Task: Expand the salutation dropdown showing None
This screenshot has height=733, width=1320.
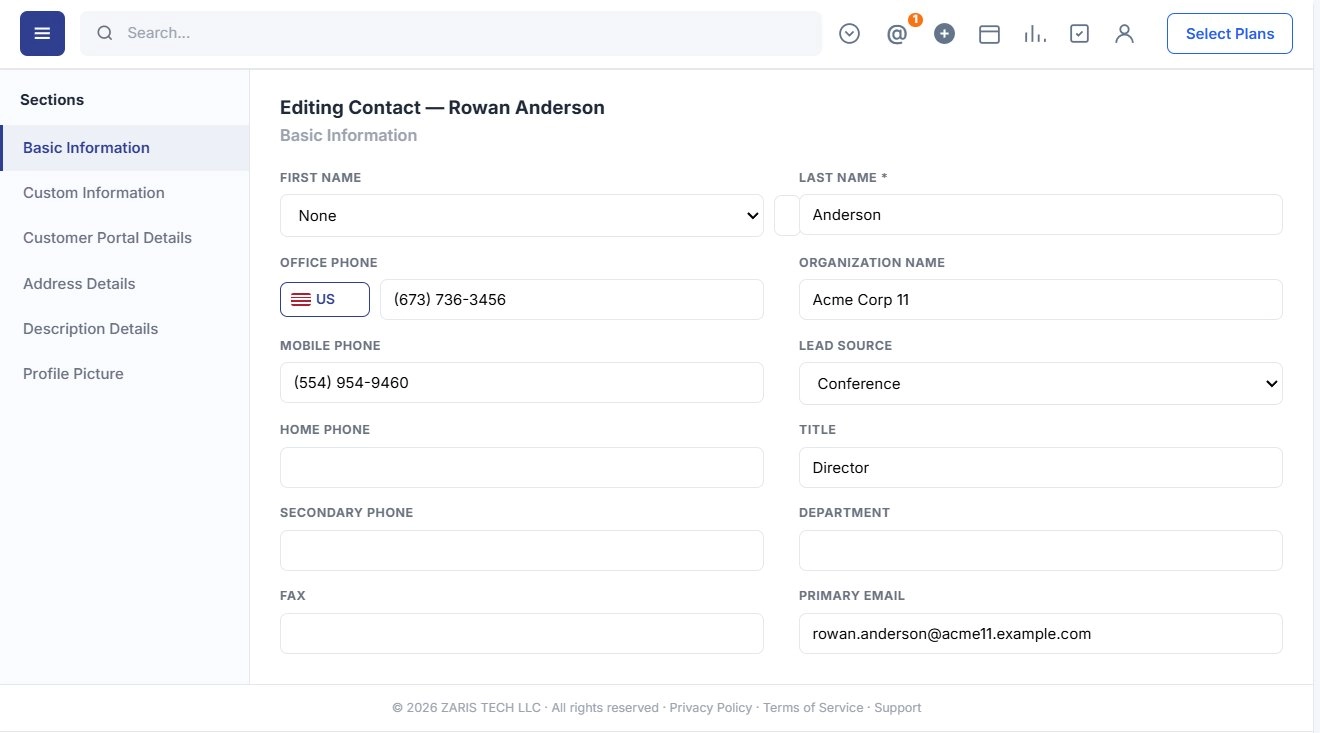Action: (x=522, y=216)
